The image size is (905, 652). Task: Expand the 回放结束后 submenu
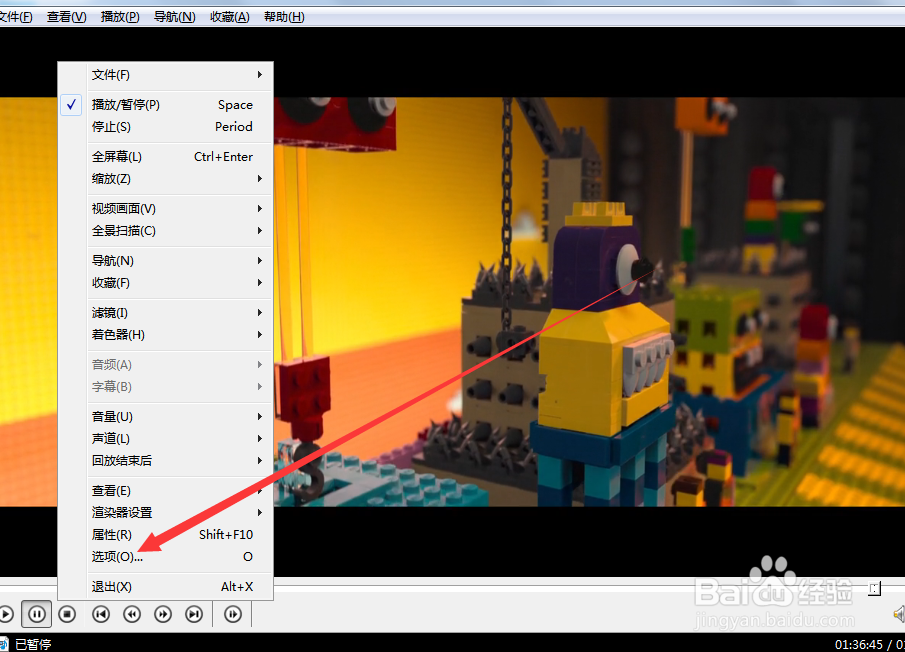[x=166, y=460]
